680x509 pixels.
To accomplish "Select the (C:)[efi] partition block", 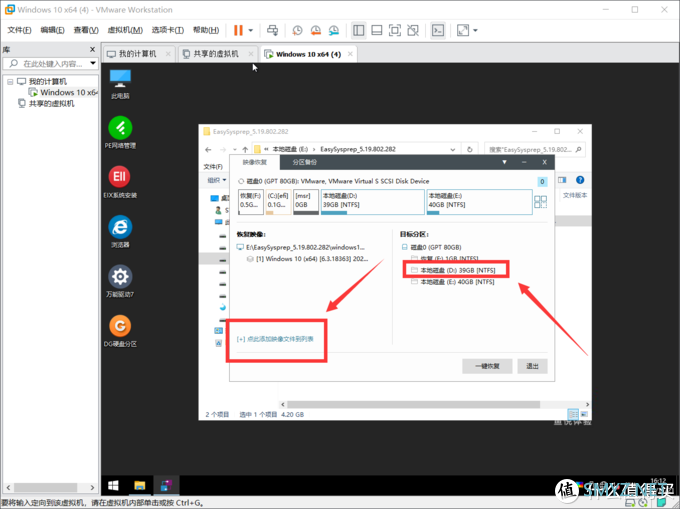I will tap(278, 202).
